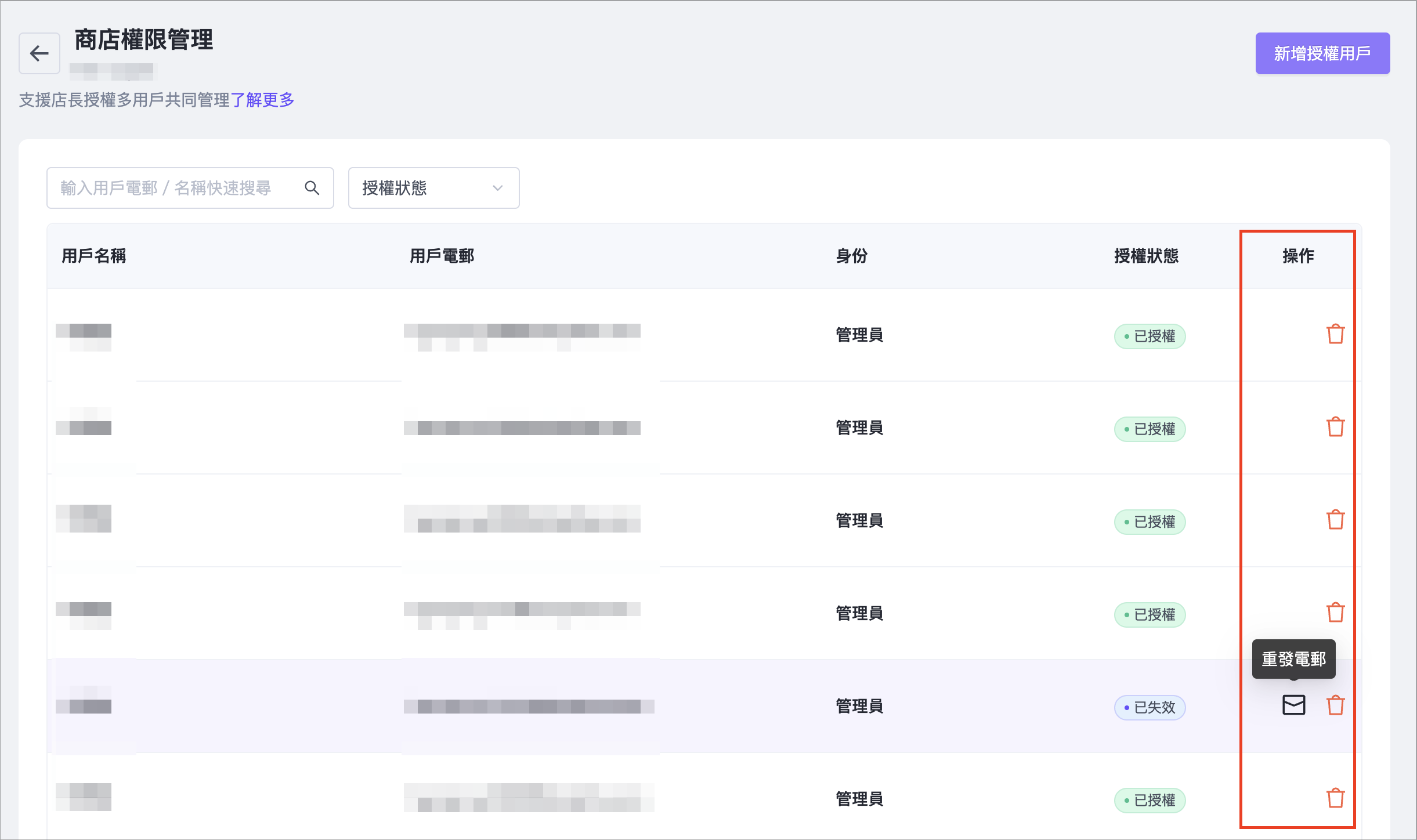Remove the third listed admin user
Image resolution: width=1417 pixels, height=840 pixels.
[x=1335, y=520]
